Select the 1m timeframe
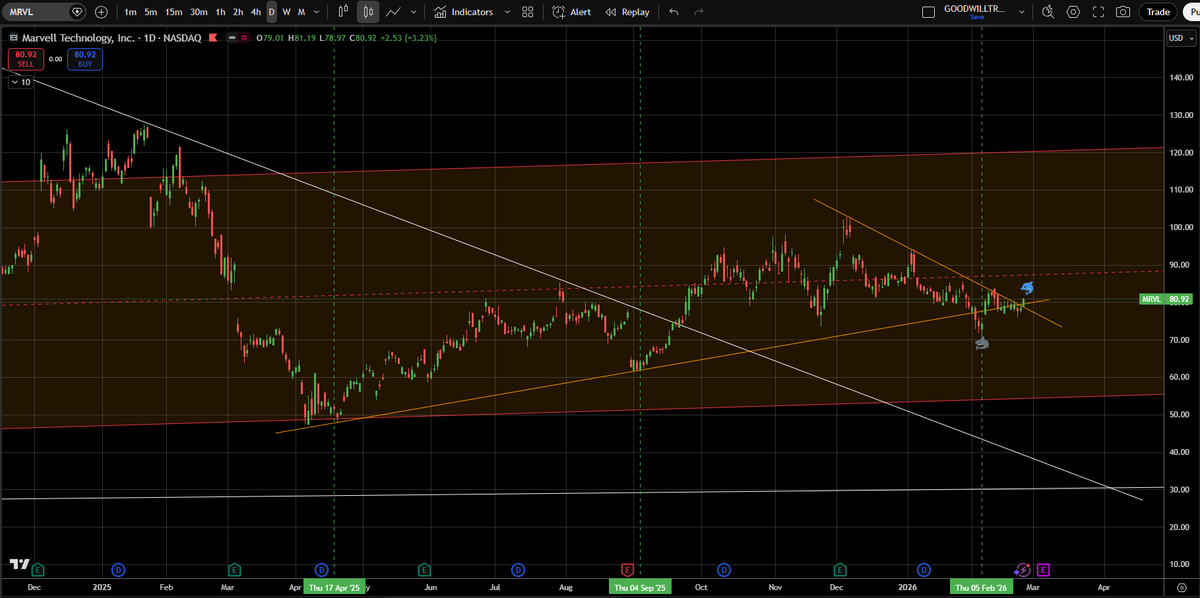Image resolution: width=1200 pixels, height=598 pixels. [x=130, y=12]
